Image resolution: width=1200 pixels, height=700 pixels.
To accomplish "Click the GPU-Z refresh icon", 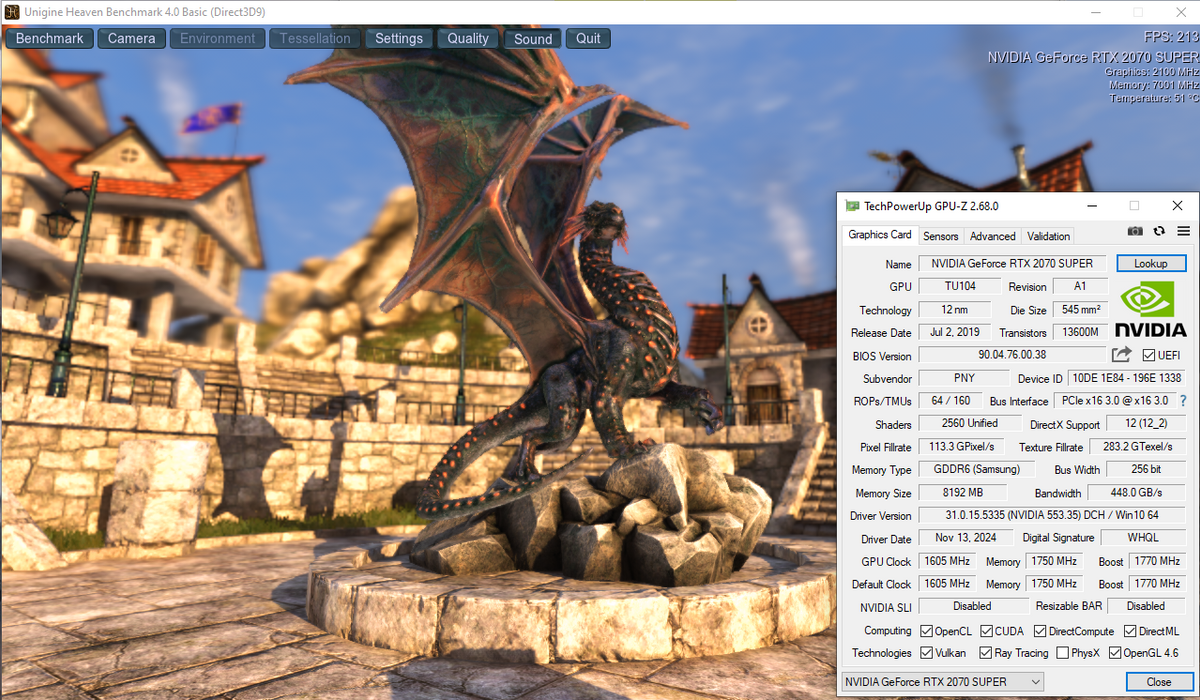I will pyautogui.click(x=1159, y=231).
